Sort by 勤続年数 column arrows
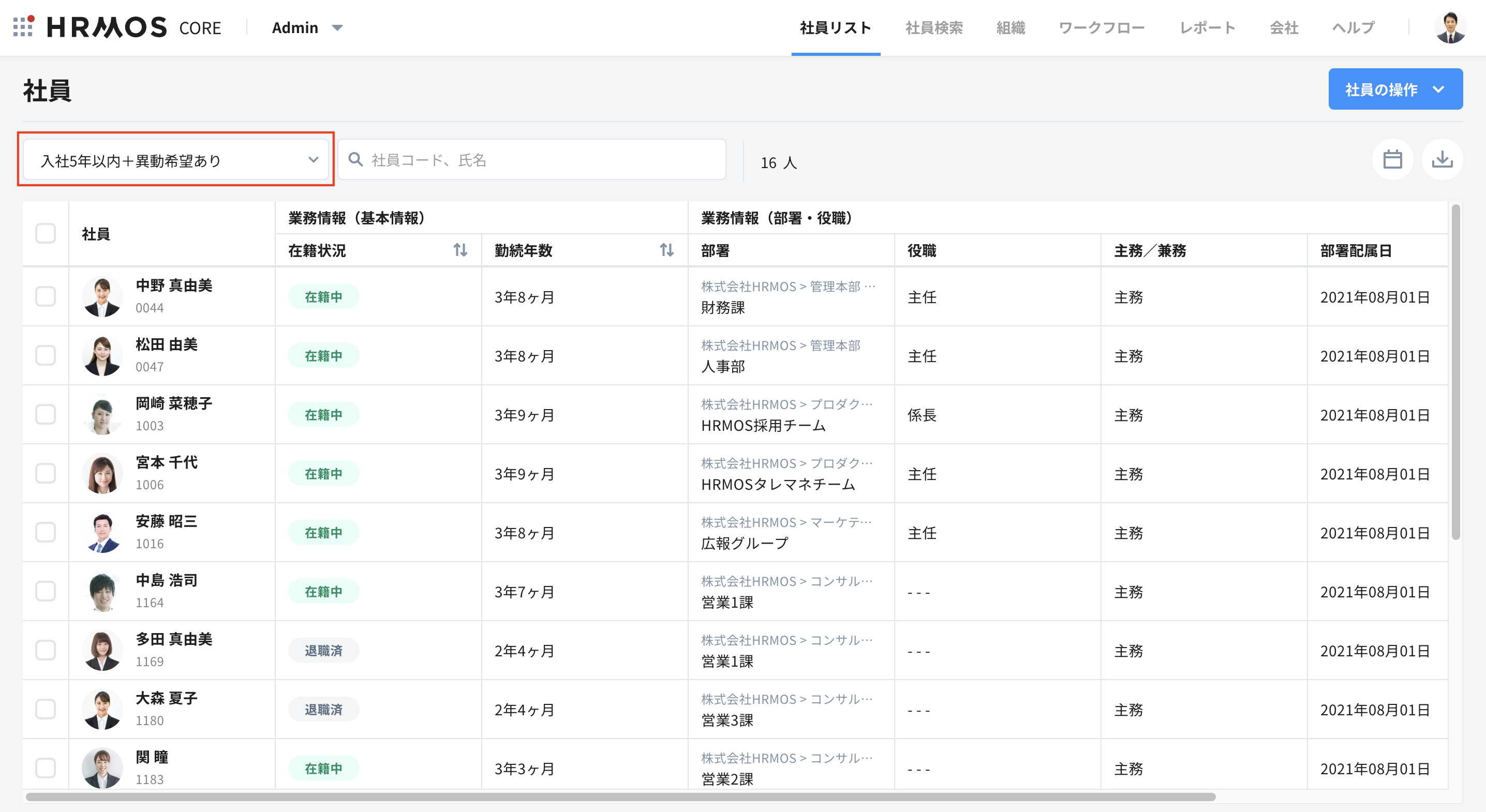The image size is (1486, 812). (x=666, y=250)
